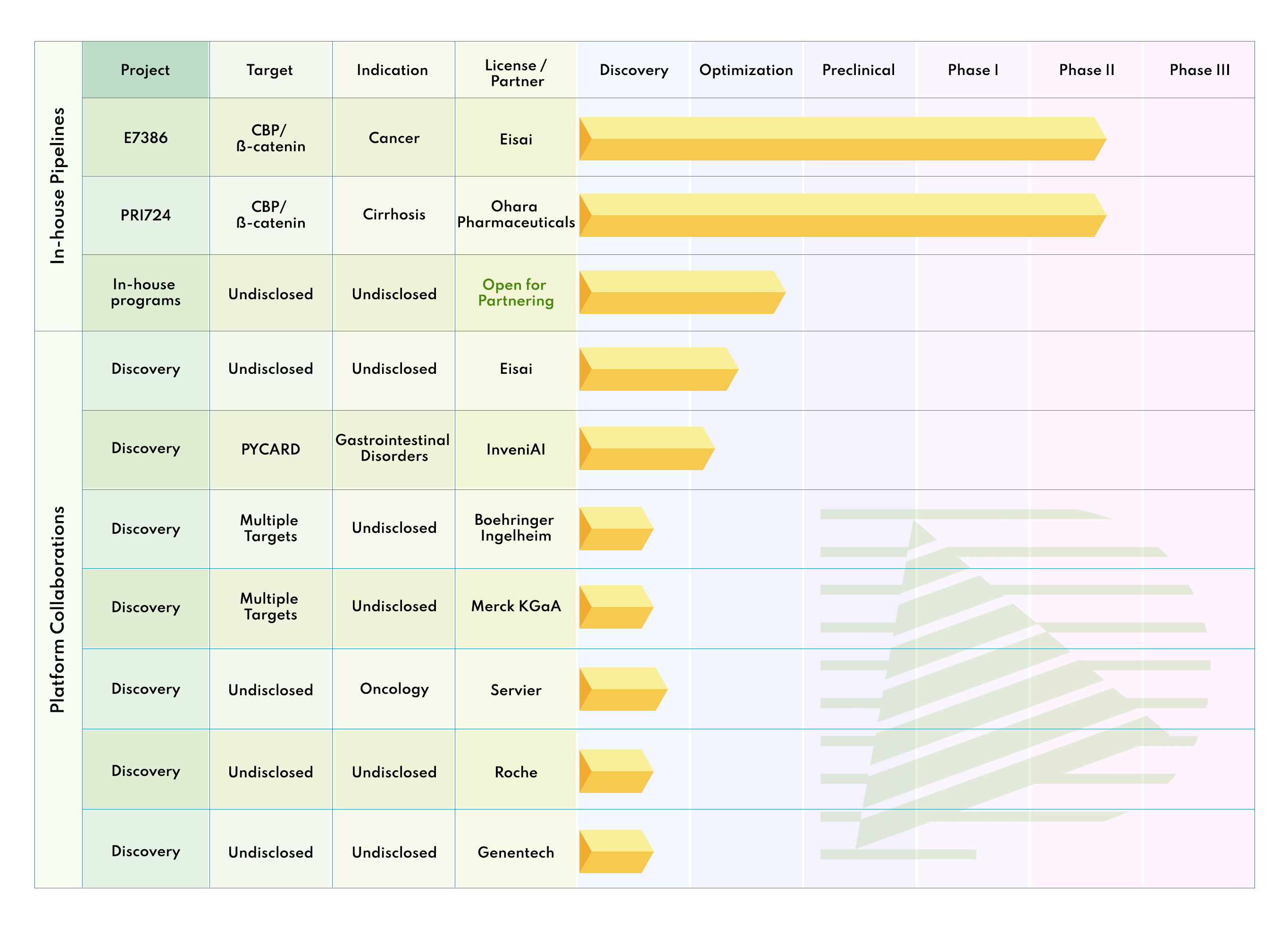Click the Boehringer Ingelheim row progress bar
1288x927 pixels.
616,528
